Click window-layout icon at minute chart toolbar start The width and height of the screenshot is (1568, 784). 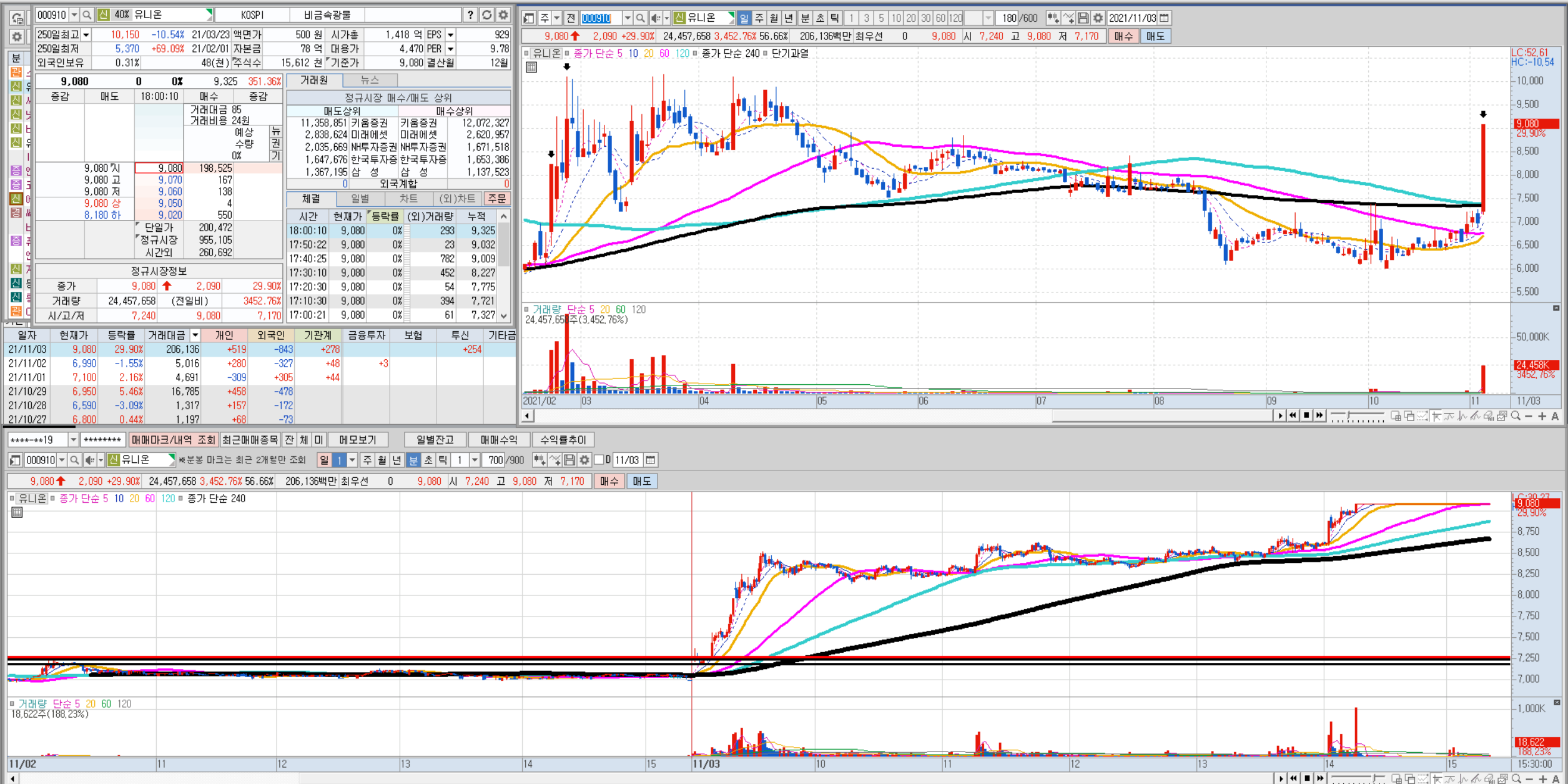[16, 460]
